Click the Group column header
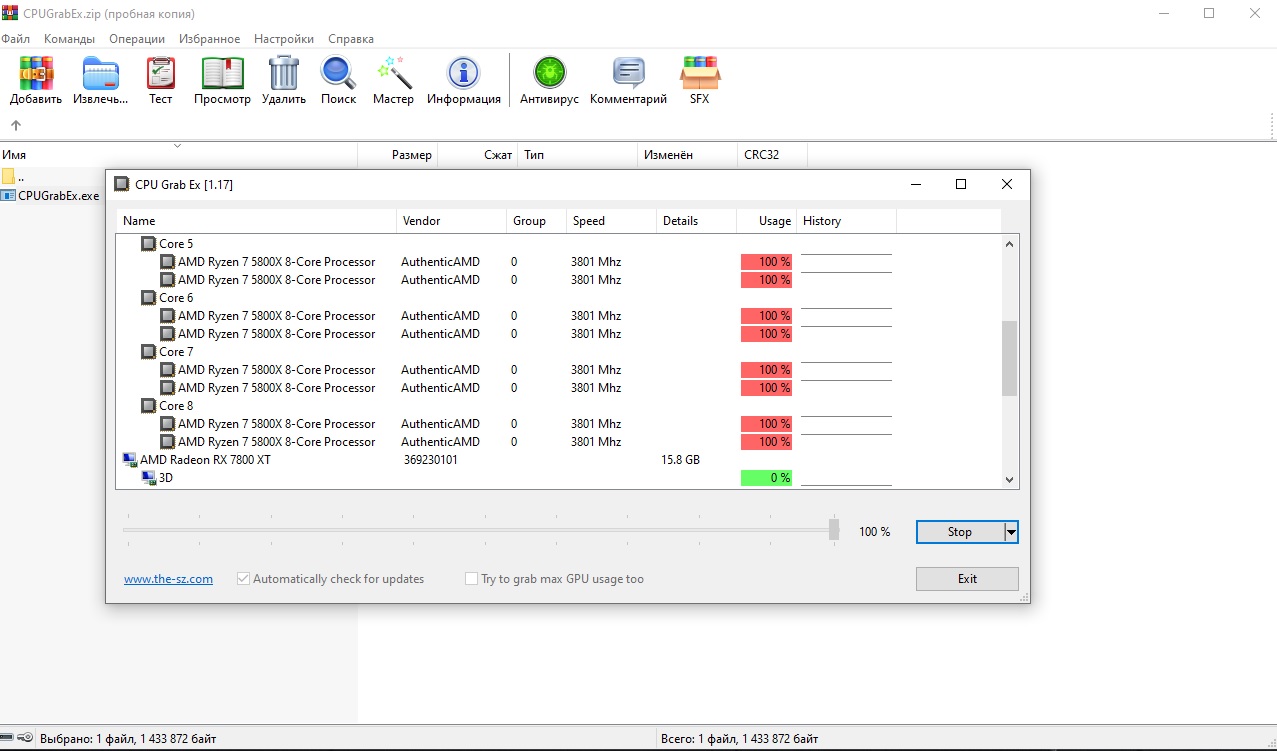Viewport: 1277px width, 751px height. tap(537, 221)
